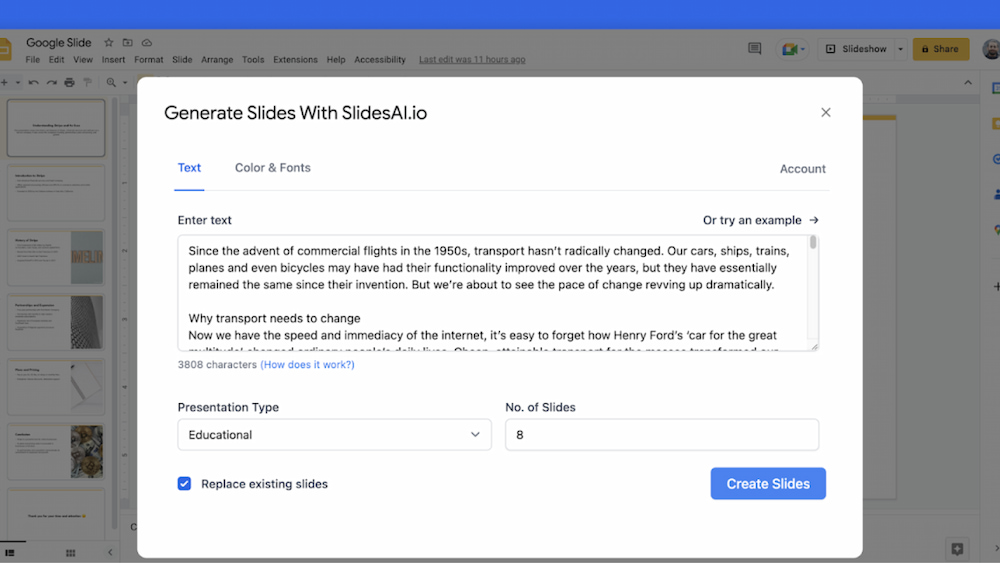
Task: Click the Google Slides logo icon
Action: point(6,49)
